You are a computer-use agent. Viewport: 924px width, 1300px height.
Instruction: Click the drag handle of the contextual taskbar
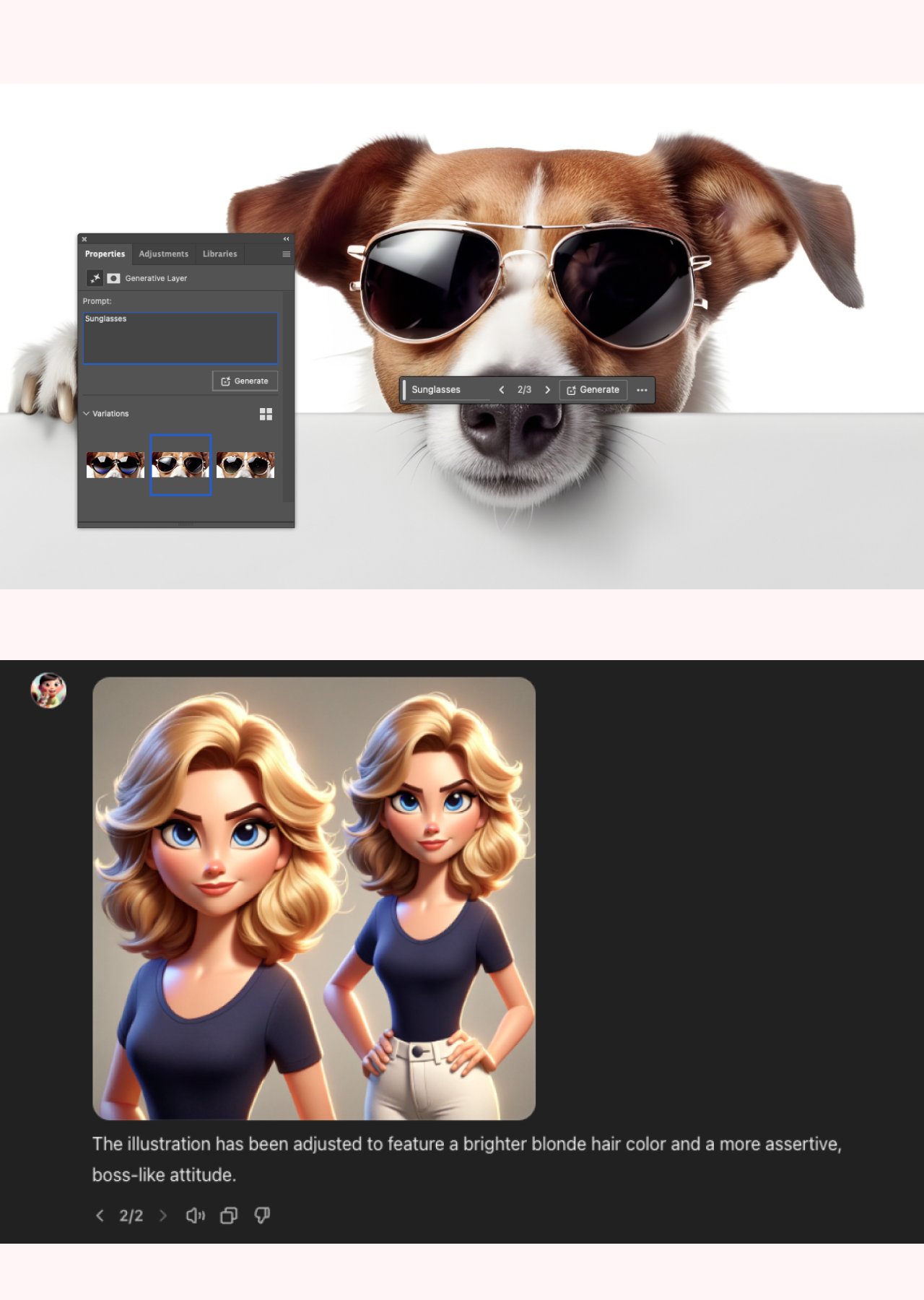(404, 390)
